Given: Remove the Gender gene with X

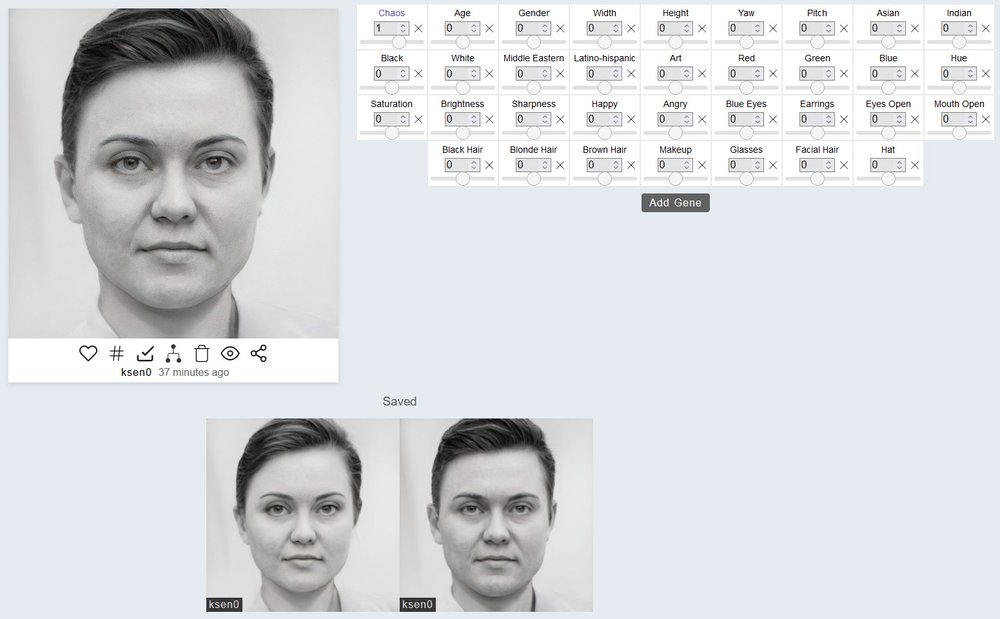Looking at the screenshot, I should (x=560, y=29).
